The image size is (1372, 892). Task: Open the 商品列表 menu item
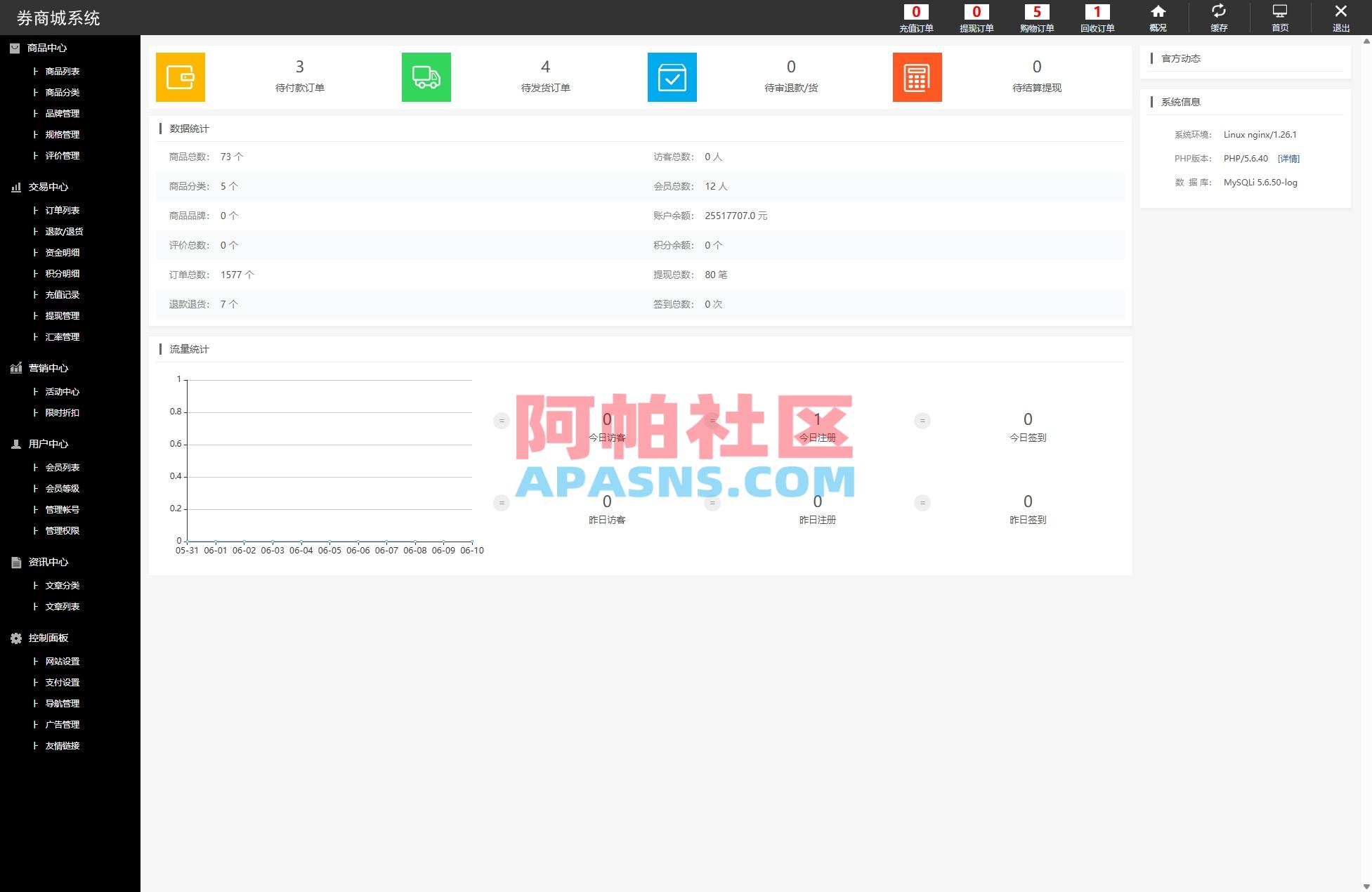point(61,71)
